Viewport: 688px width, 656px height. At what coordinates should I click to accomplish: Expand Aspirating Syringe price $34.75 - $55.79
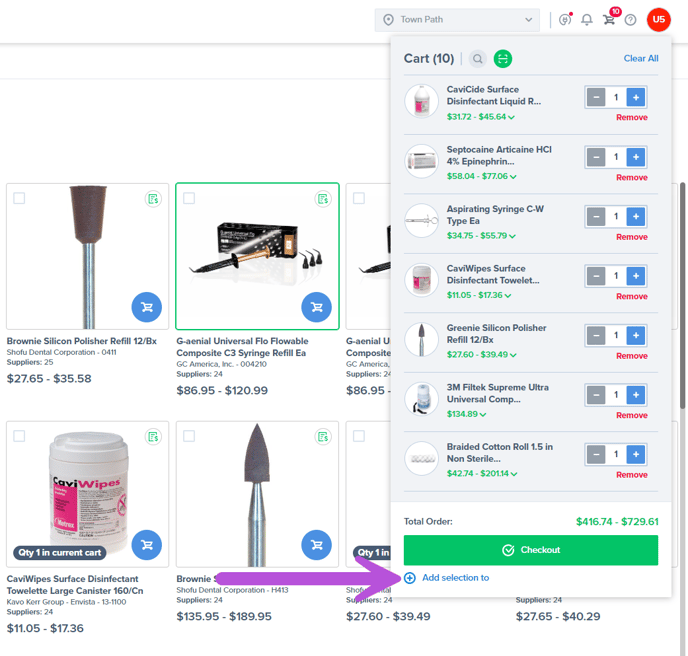[481, 236]
